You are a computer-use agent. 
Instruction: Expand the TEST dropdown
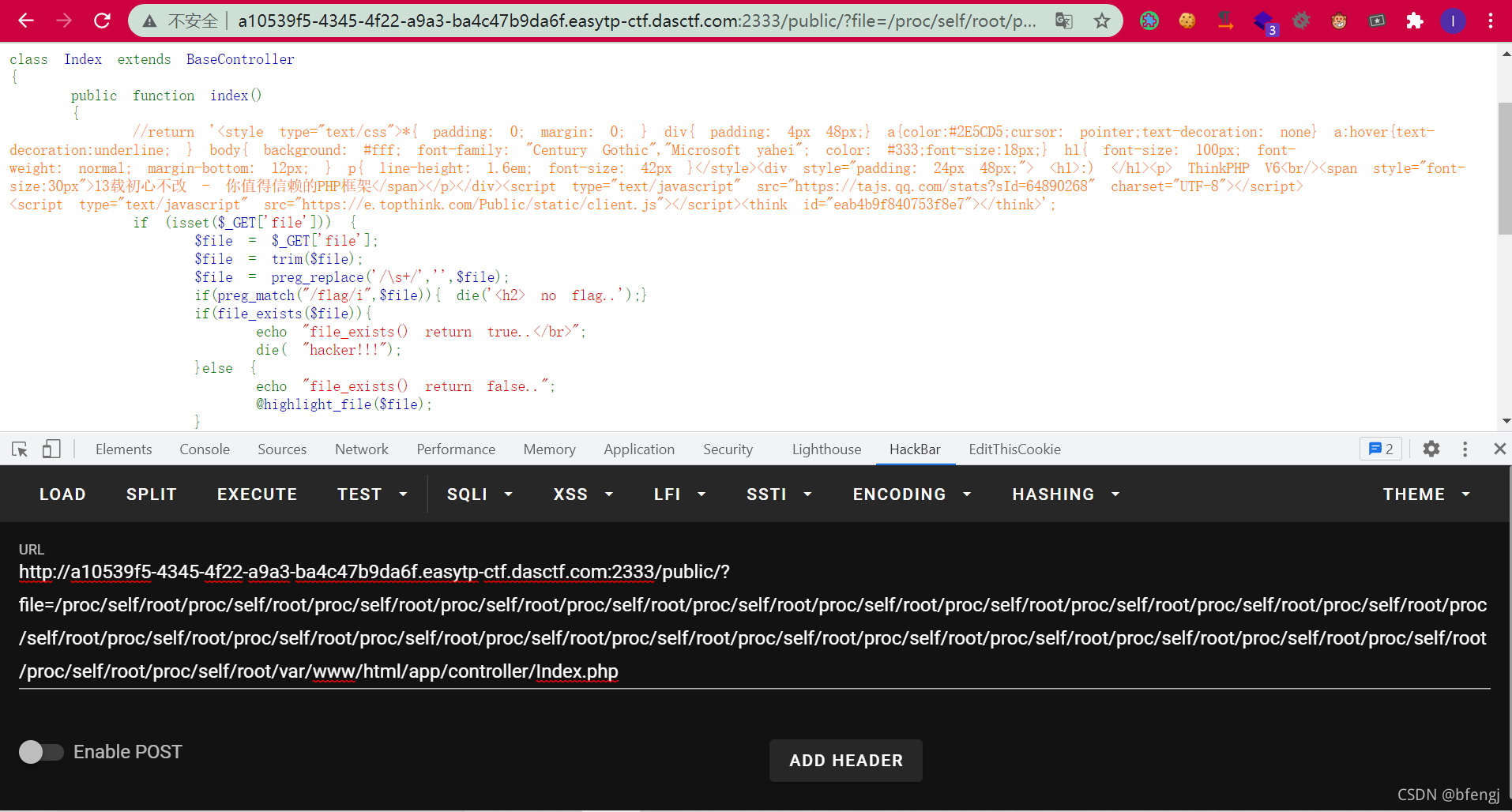(372, 494)
